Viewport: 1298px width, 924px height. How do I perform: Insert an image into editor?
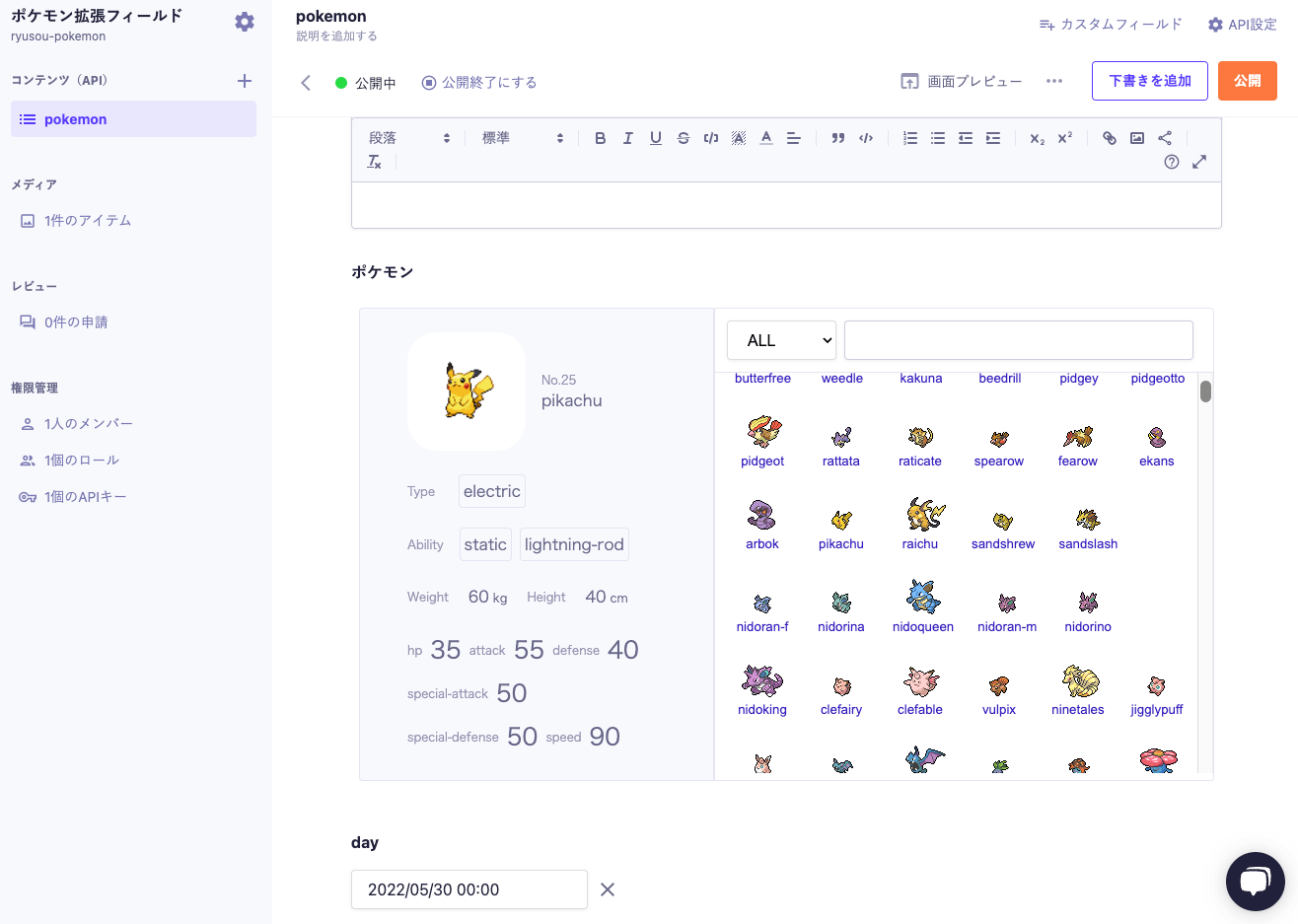[x=1136, y=138]
